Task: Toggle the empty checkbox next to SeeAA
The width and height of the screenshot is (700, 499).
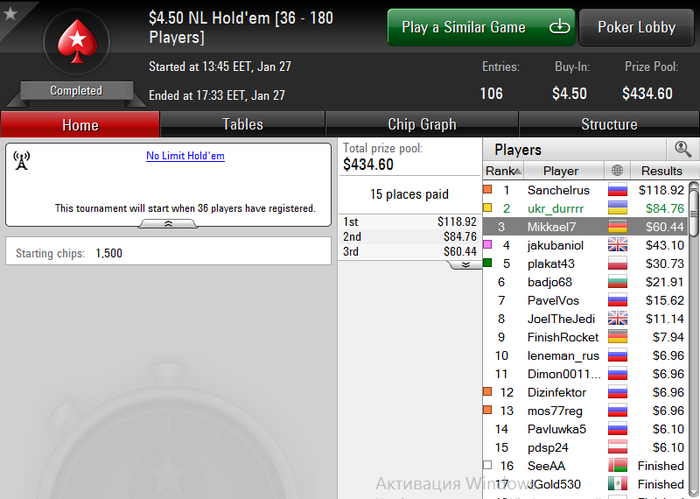Action: click(488, 465)
